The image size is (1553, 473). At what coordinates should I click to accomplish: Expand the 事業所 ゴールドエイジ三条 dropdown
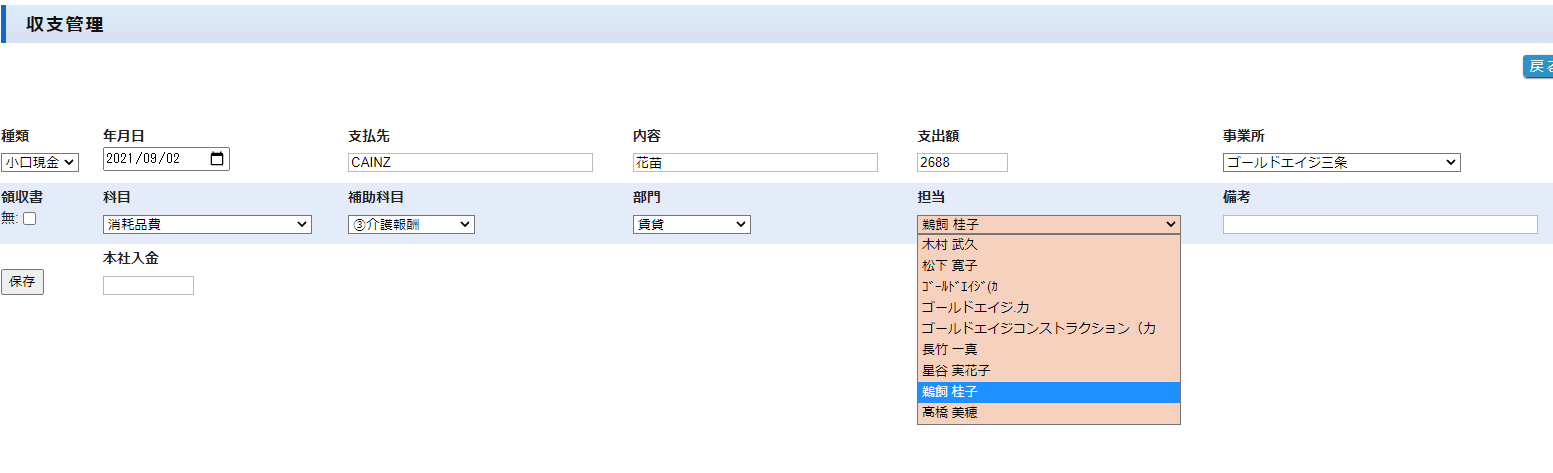(x=1340, y=163)
